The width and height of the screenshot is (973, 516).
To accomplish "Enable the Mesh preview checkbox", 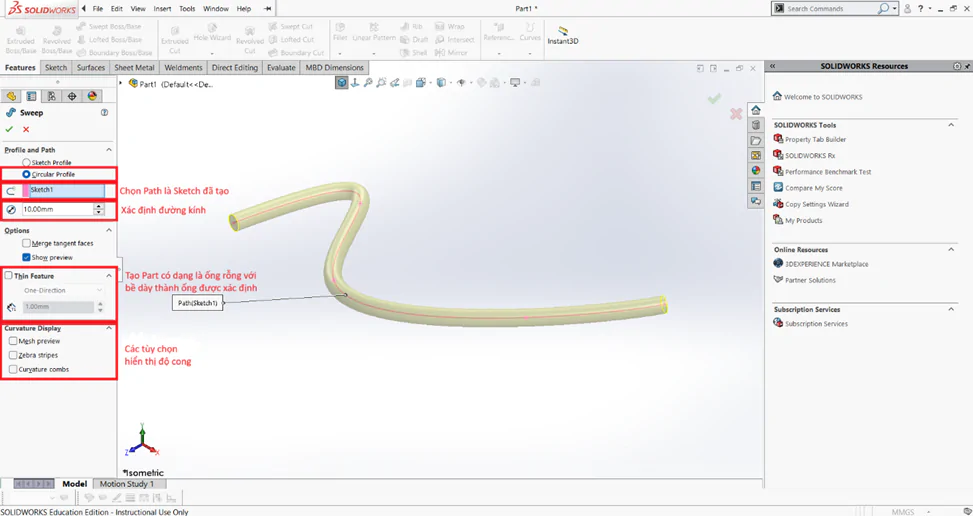I will click(13, 341).
